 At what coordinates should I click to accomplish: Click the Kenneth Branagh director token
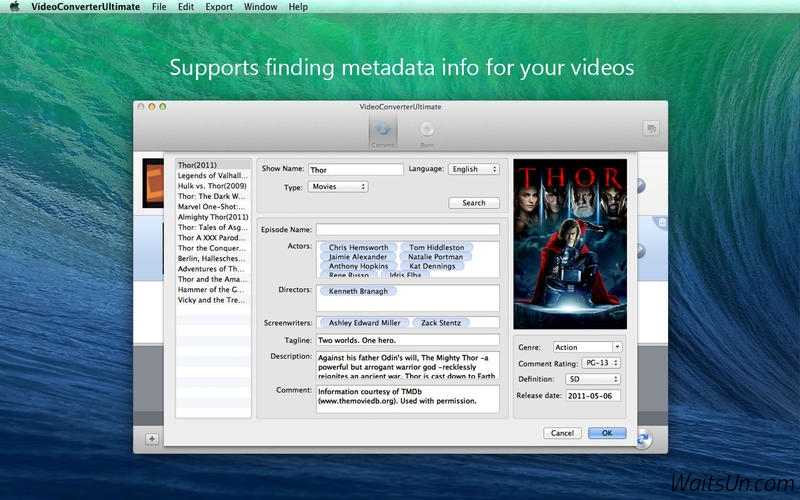(x=358, y=291)
